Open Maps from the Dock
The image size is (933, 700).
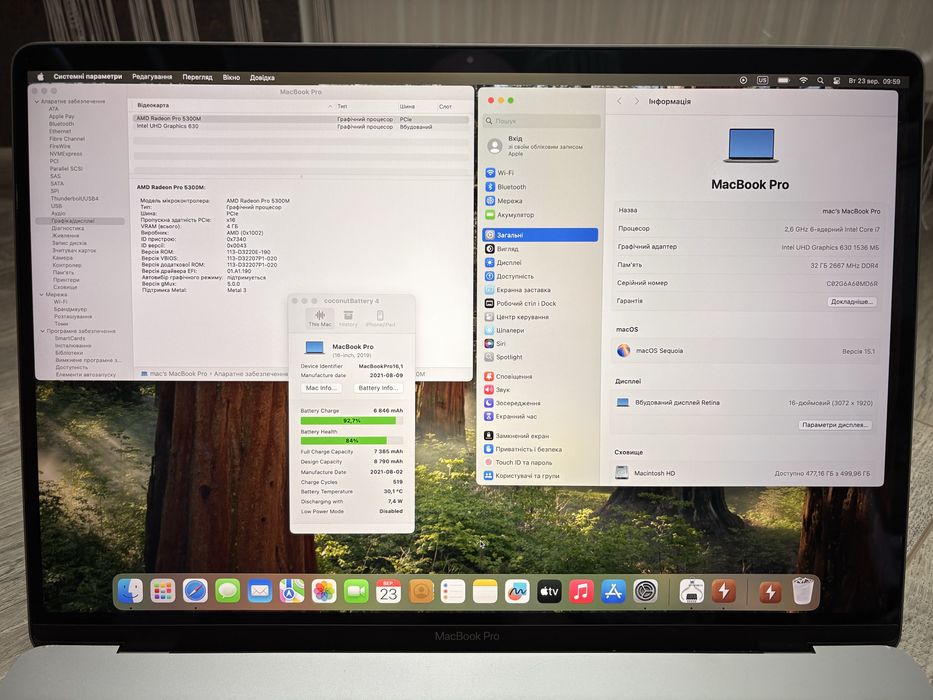pos(292,592)
